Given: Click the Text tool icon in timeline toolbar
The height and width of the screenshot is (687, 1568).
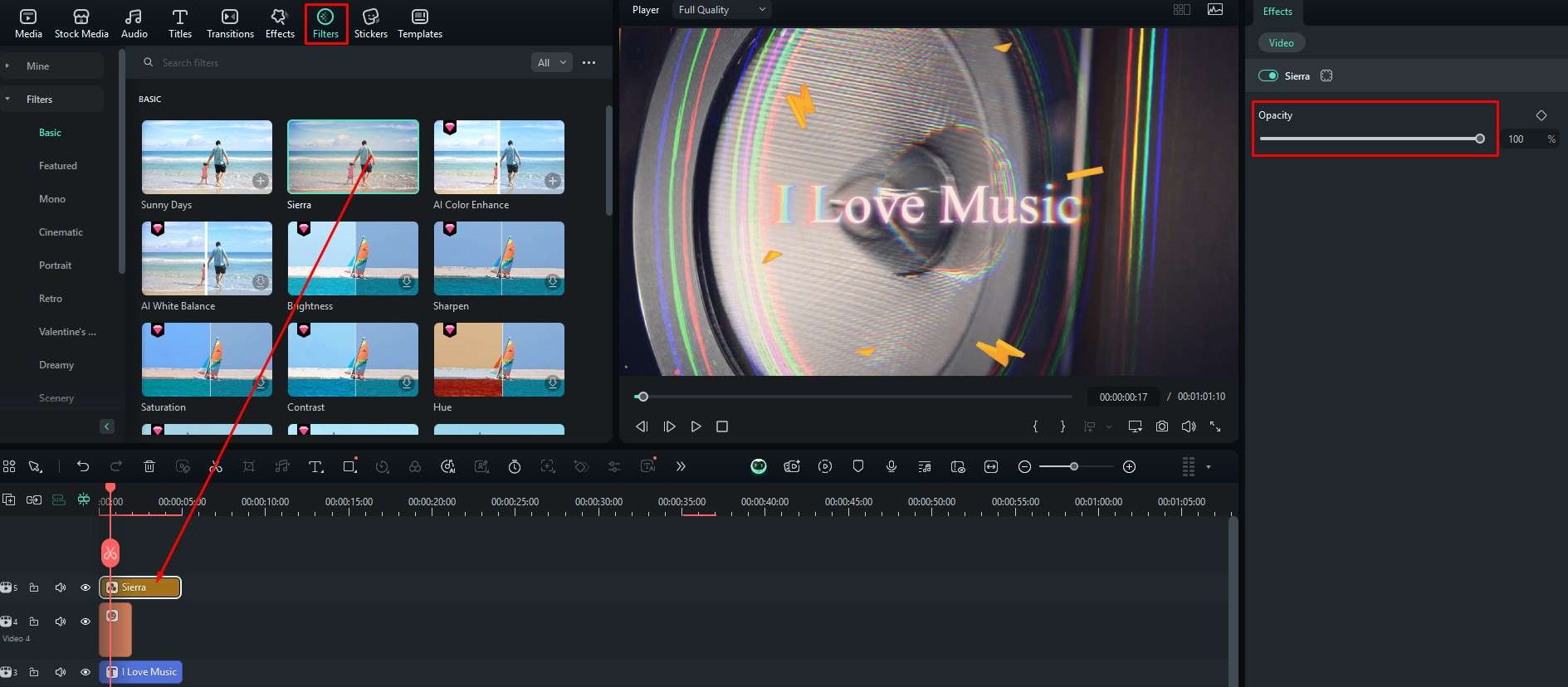Looking at the screenshot, I should pos(315,466).
